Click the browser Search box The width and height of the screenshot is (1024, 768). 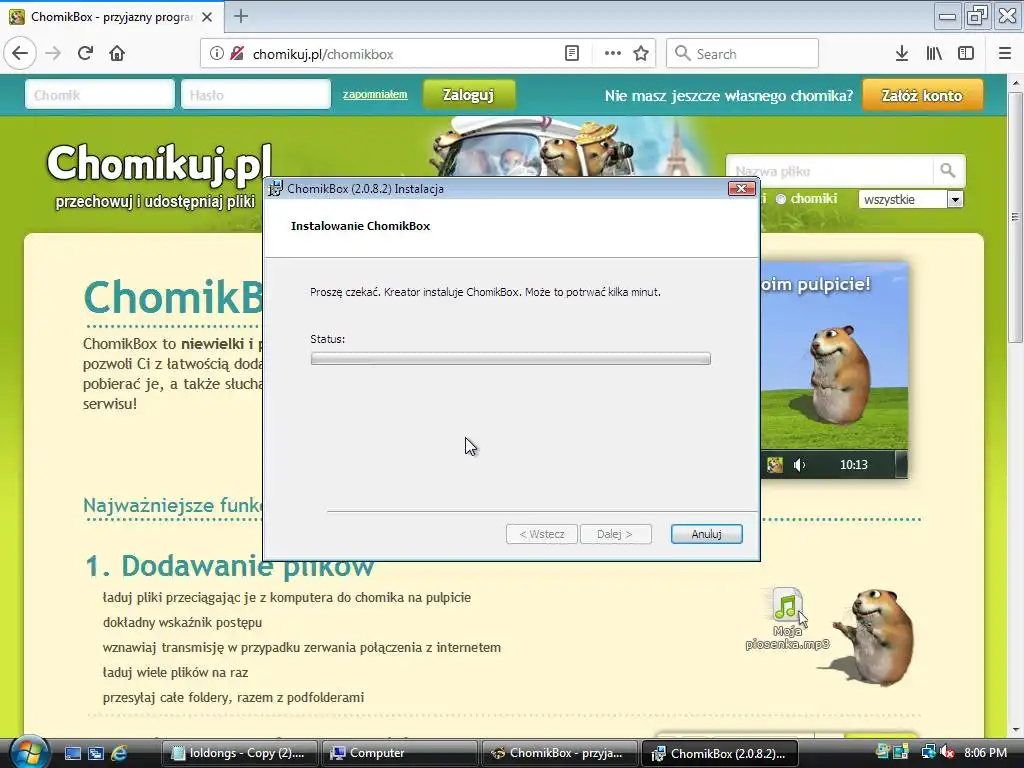pyautogui.click(x=743, y=54)
